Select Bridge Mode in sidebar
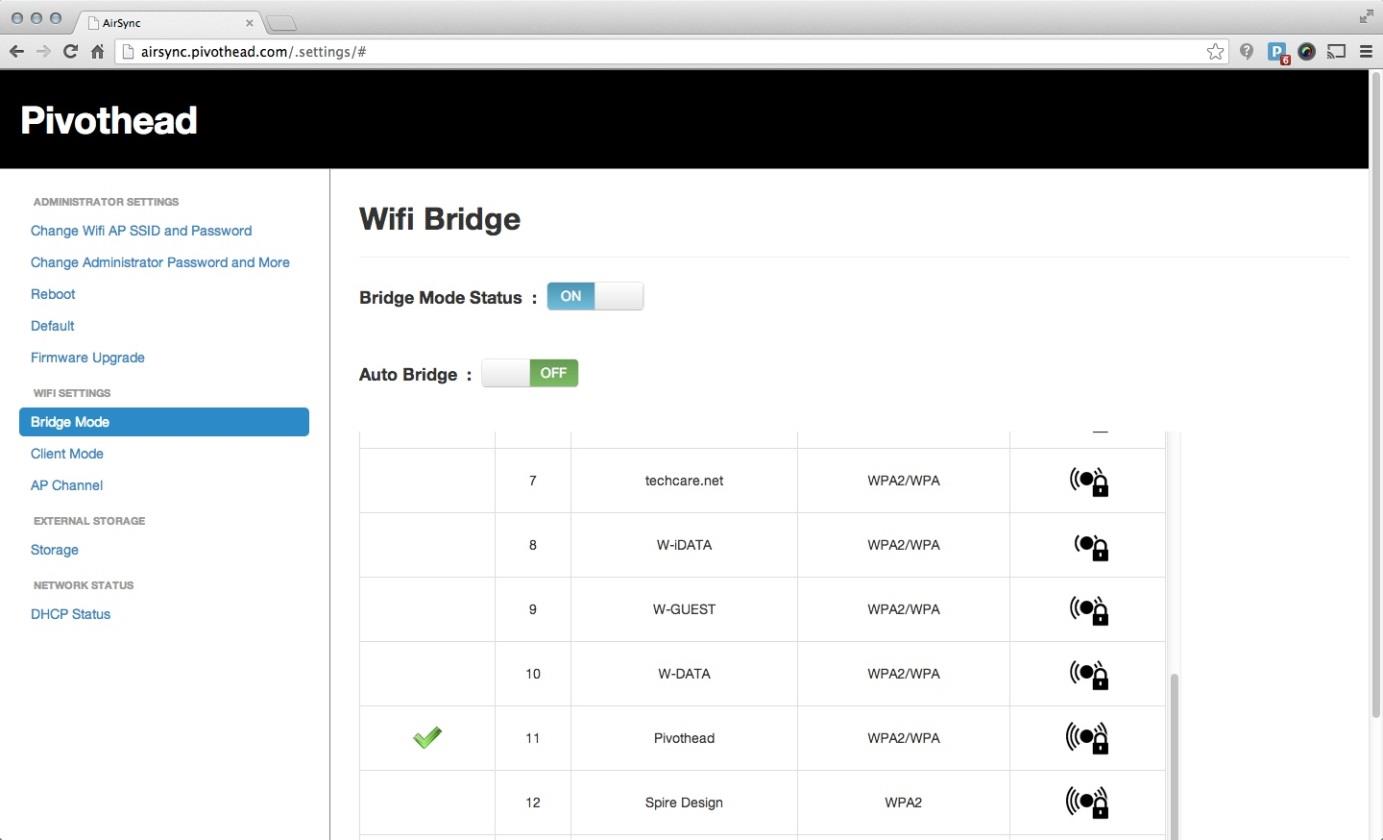1383x840 pixels. [x=164, y=422]
